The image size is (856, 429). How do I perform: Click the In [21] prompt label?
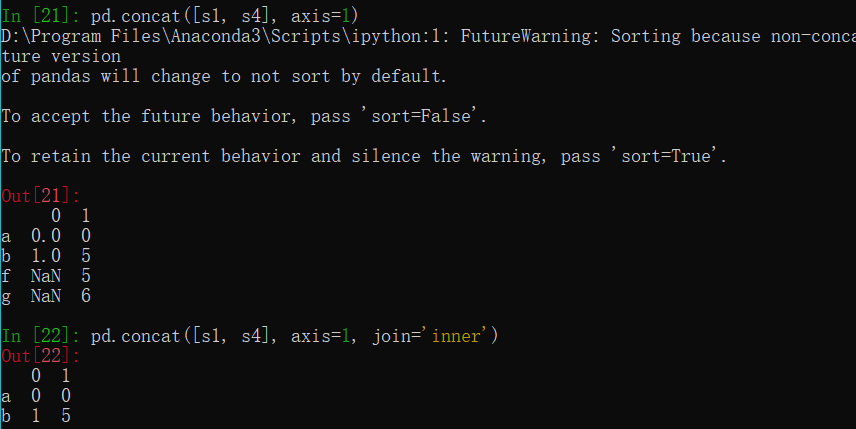point(40,16)
